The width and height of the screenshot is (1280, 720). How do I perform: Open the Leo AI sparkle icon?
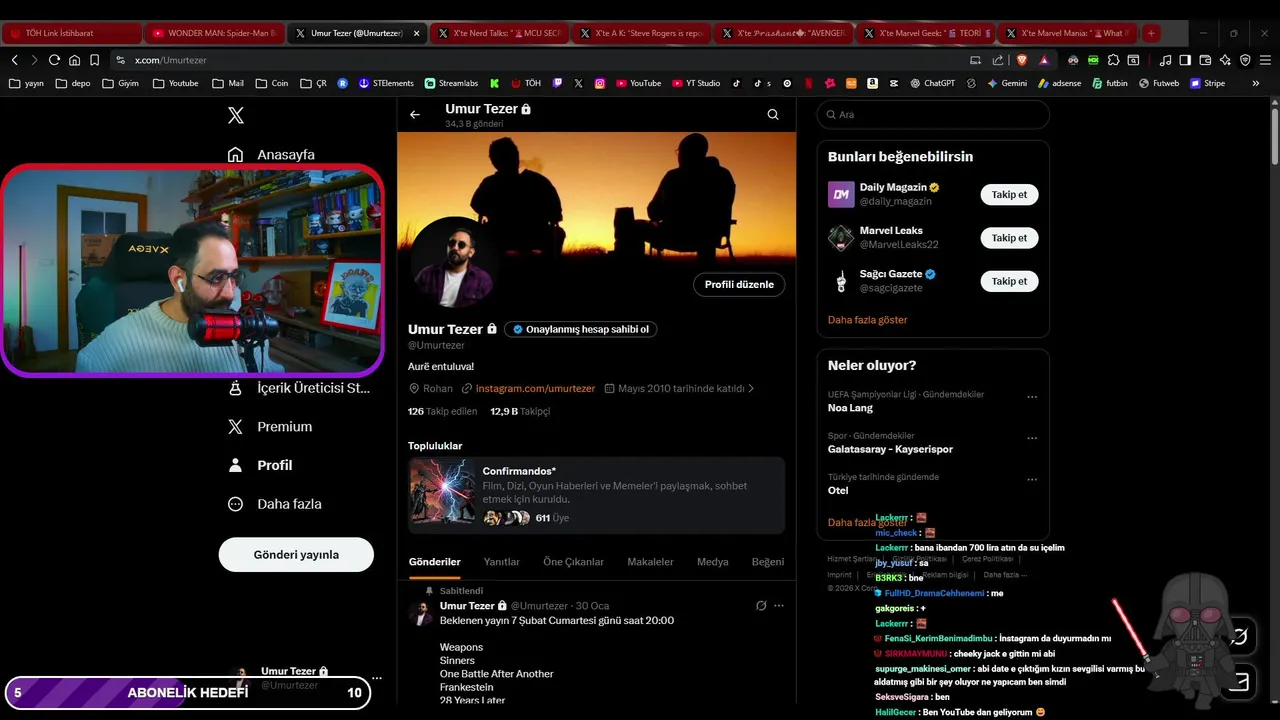[x=1225, y=60]
